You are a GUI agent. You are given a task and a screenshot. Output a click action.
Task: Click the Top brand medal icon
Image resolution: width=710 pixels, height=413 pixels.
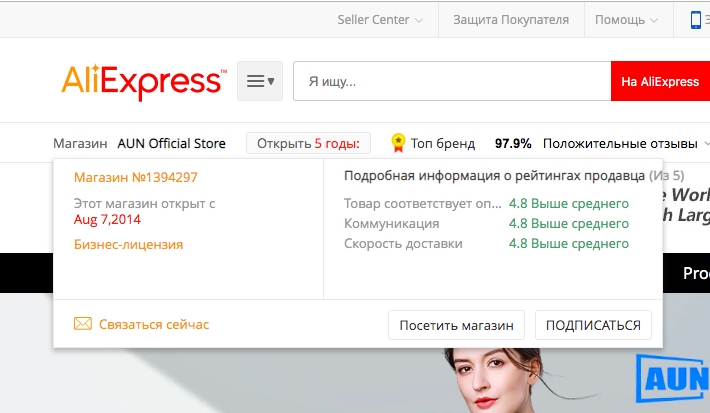point(398,143)
